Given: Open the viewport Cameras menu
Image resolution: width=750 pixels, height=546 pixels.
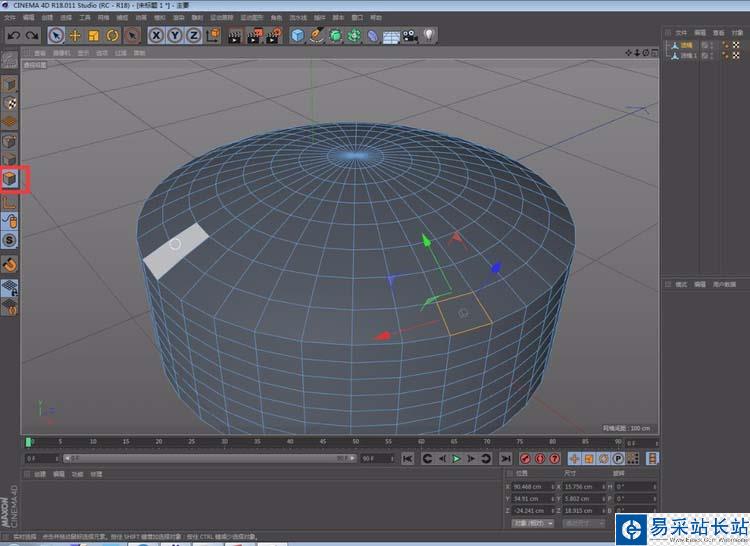Looking at the screenshot, I should click(x=61, y=53).
